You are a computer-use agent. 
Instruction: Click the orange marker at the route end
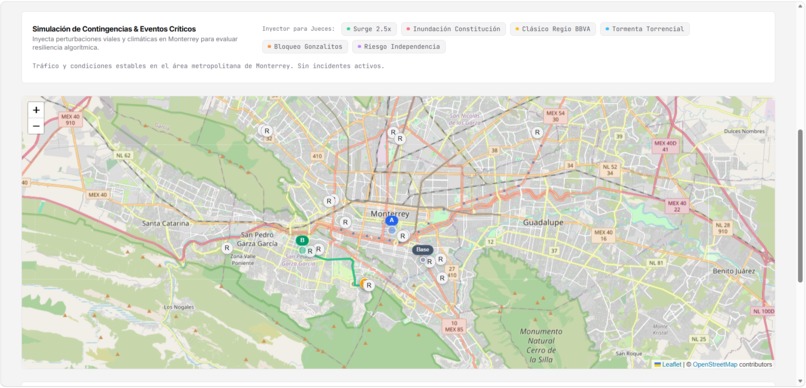click(x=363, y=283)
